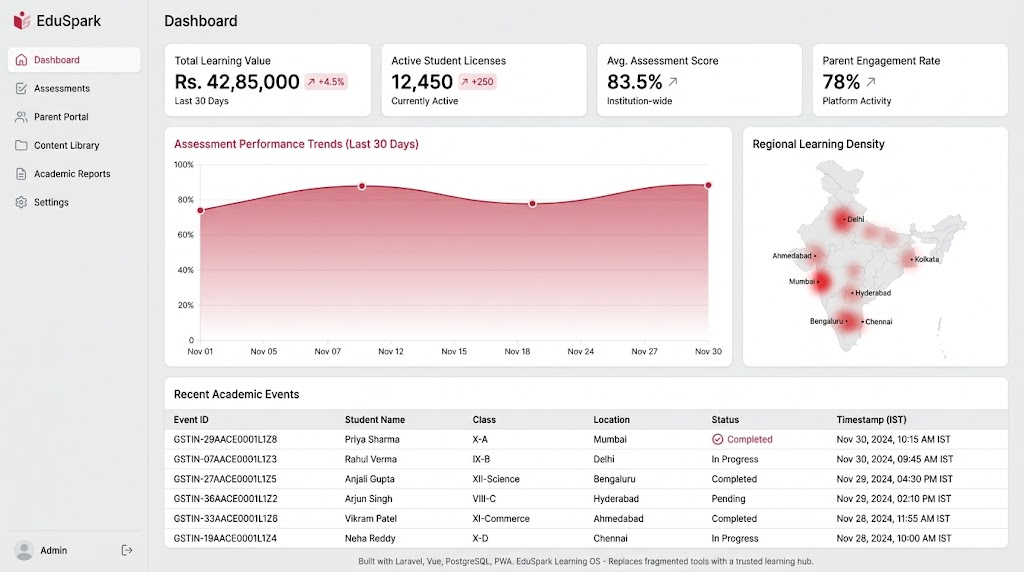Screen dimensions: 1024x572
Task: Click the Settings gear icon
Action: pos(21,202)
